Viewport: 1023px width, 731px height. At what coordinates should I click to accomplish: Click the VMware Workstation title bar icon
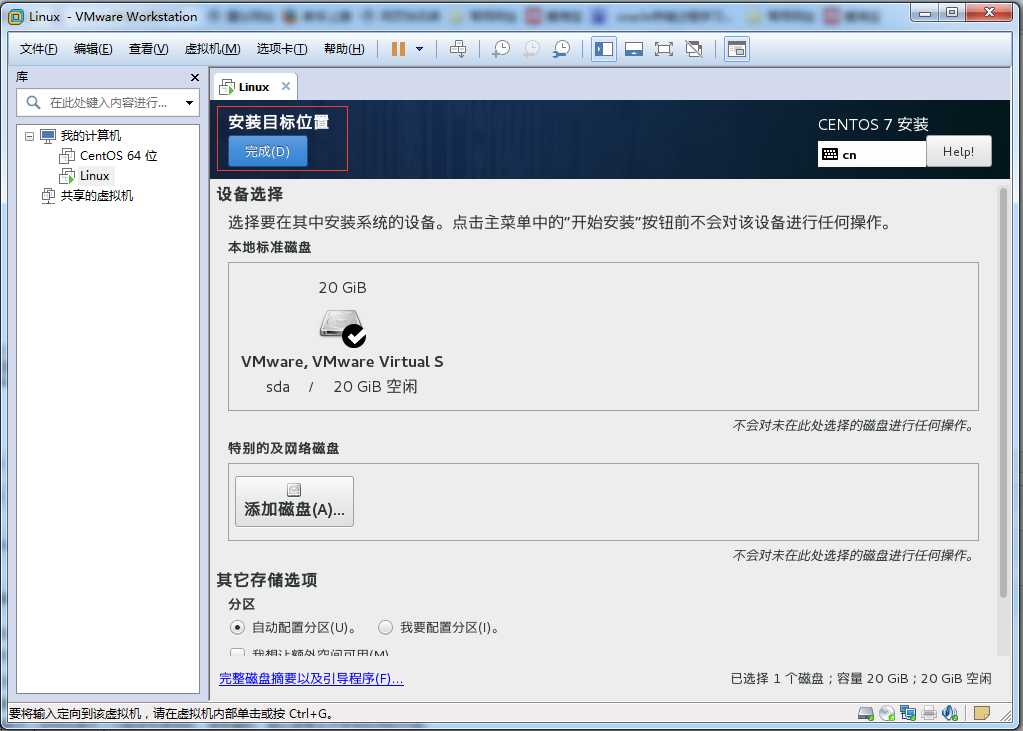click(x=16, y=17)
